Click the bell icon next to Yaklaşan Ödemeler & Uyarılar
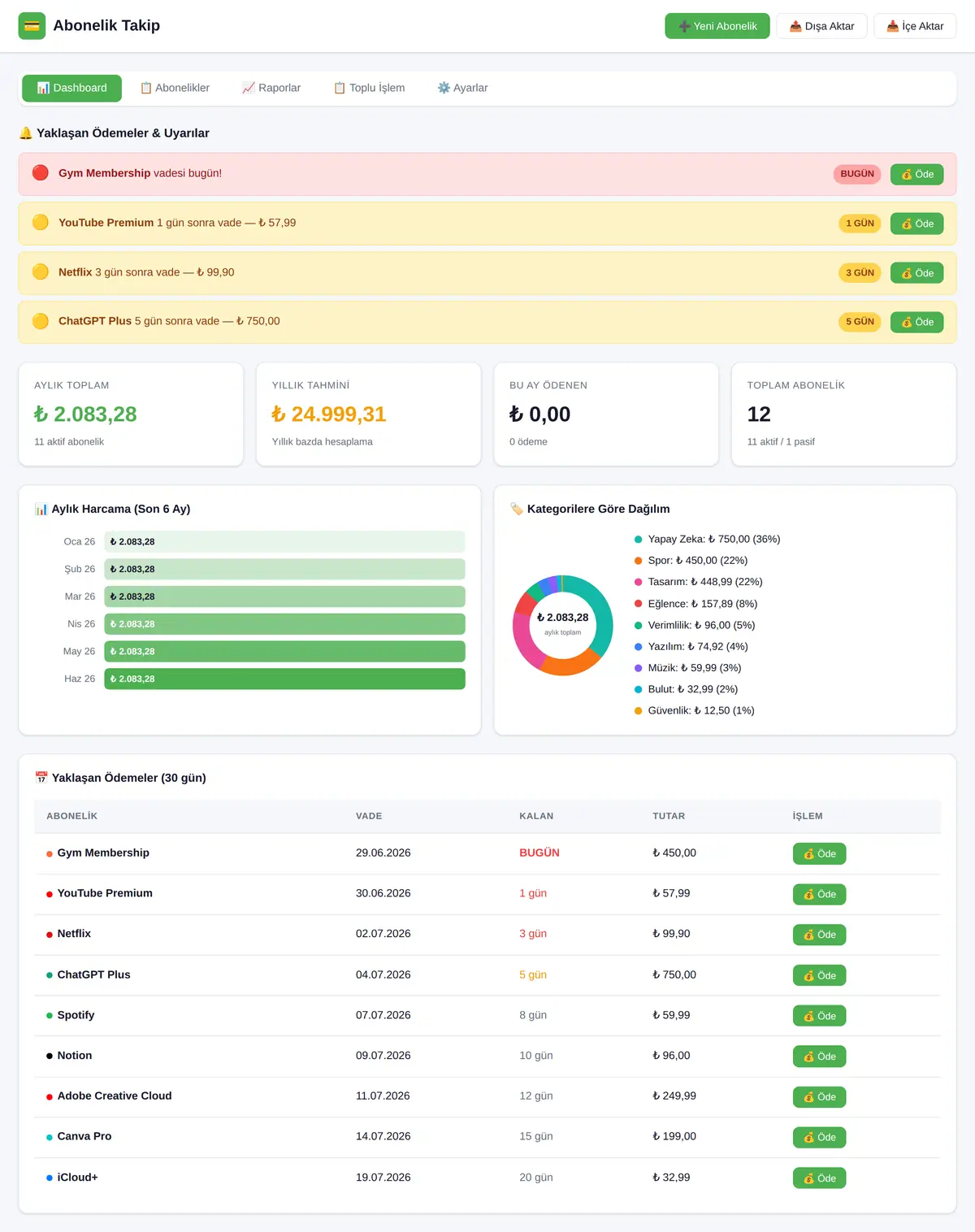The height and width of the screenshot is (1232, 975). coord(26,133)
